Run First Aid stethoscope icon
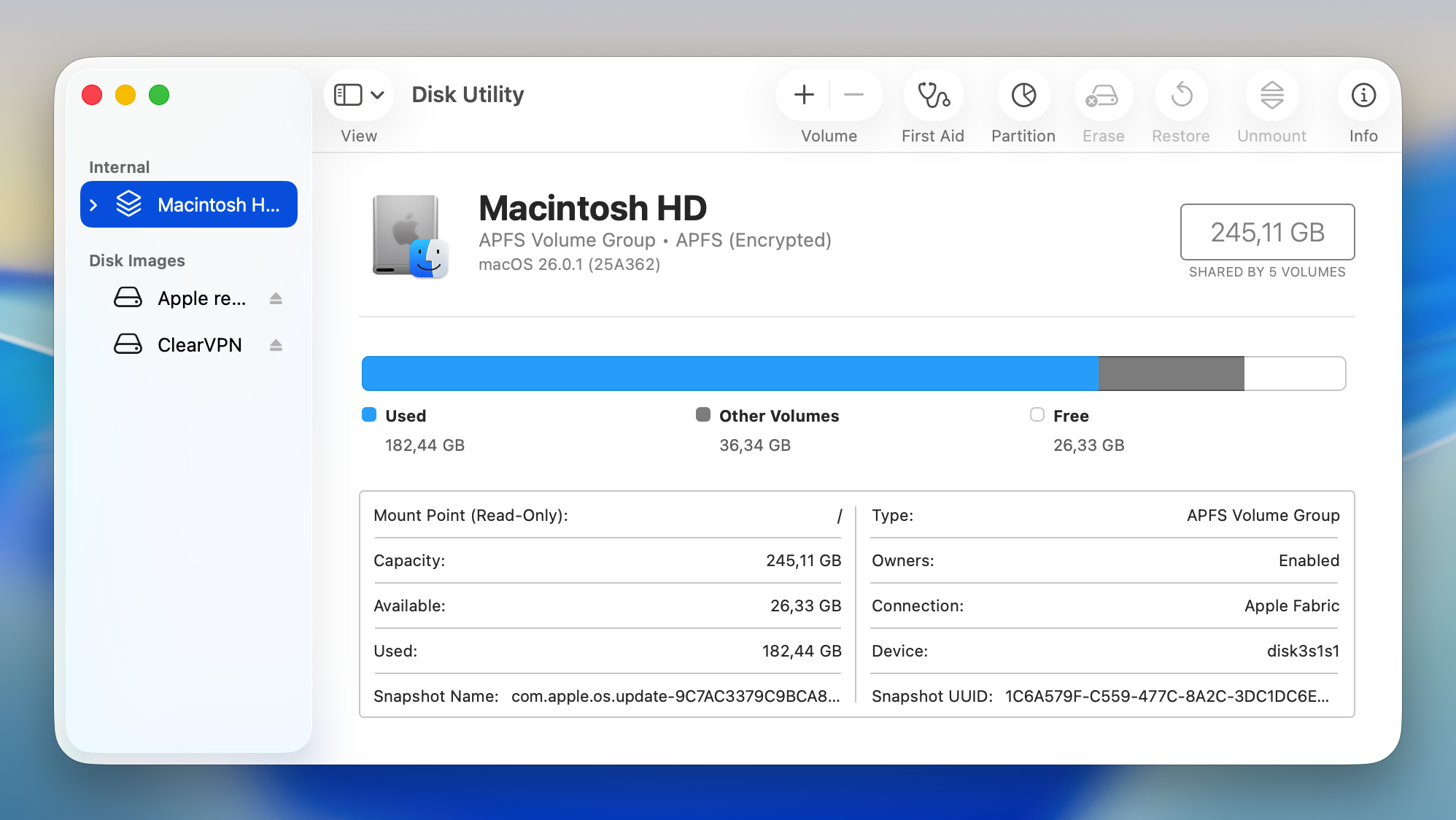The height and width of the screenshot is (820, 1456). point(933,95)
